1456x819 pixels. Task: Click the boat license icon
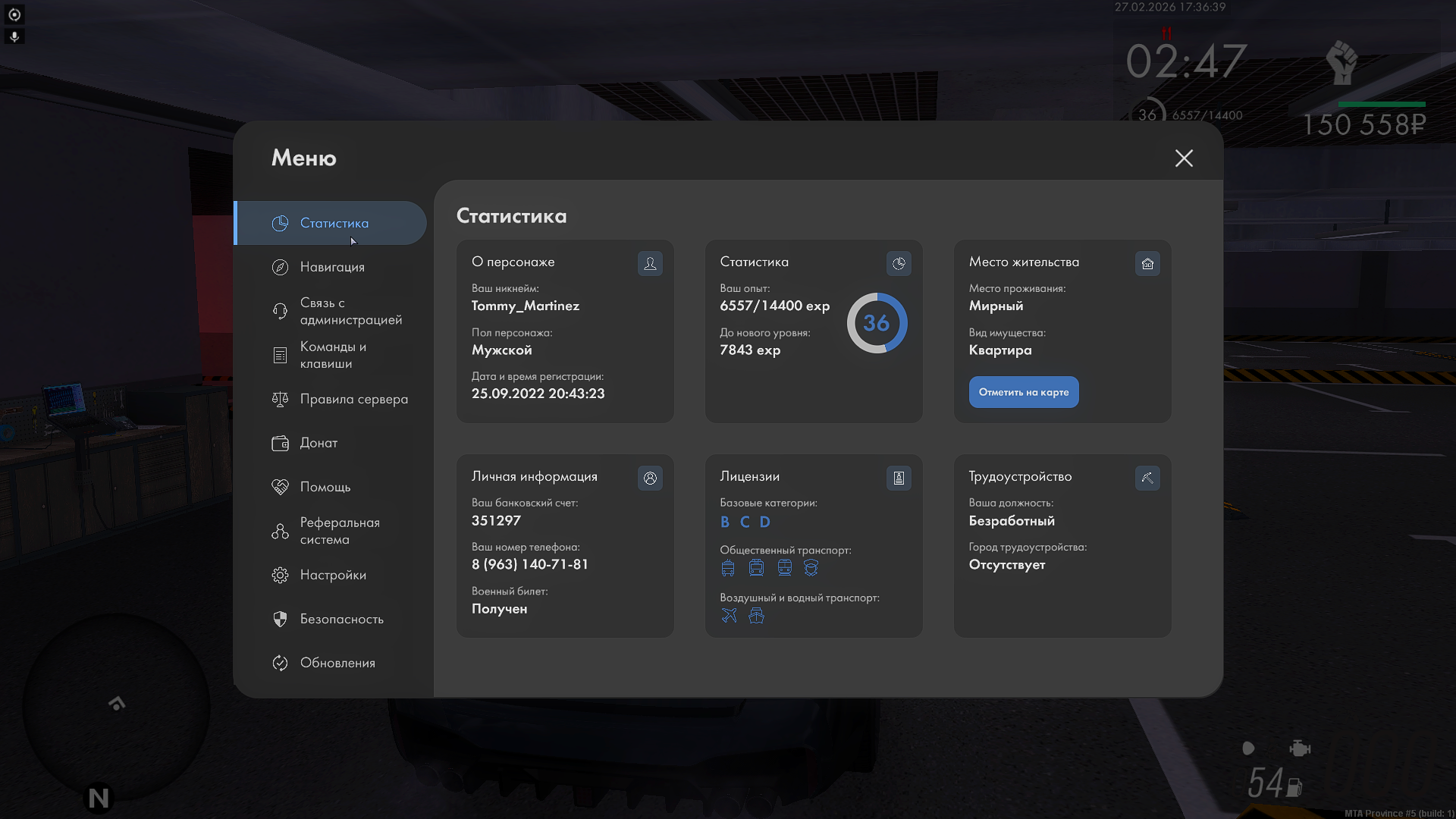(x=756, y=616)
